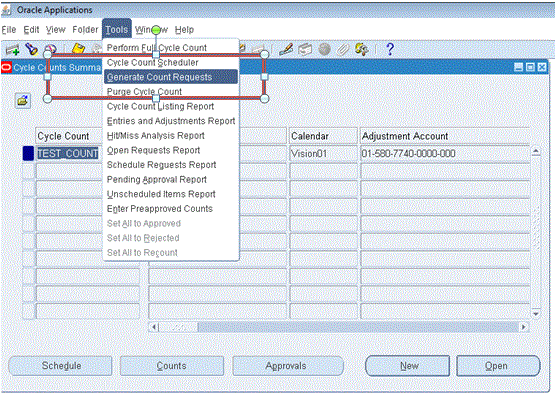Click the open folder icon in Cycle Counts Summary
This screenshot has width=556, height=403.
pos(23,101)
